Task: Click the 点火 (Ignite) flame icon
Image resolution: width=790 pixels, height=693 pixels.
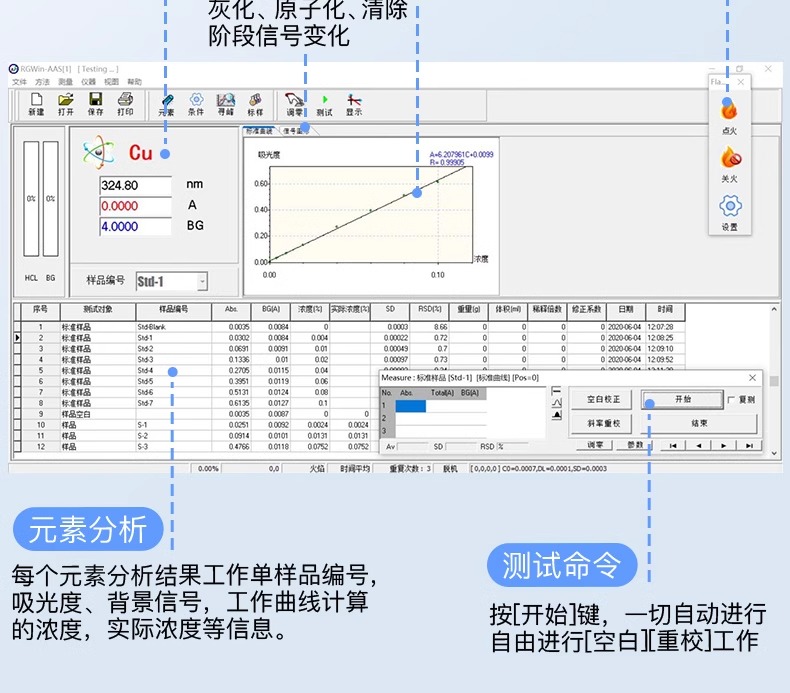Action: click(729, 109)
